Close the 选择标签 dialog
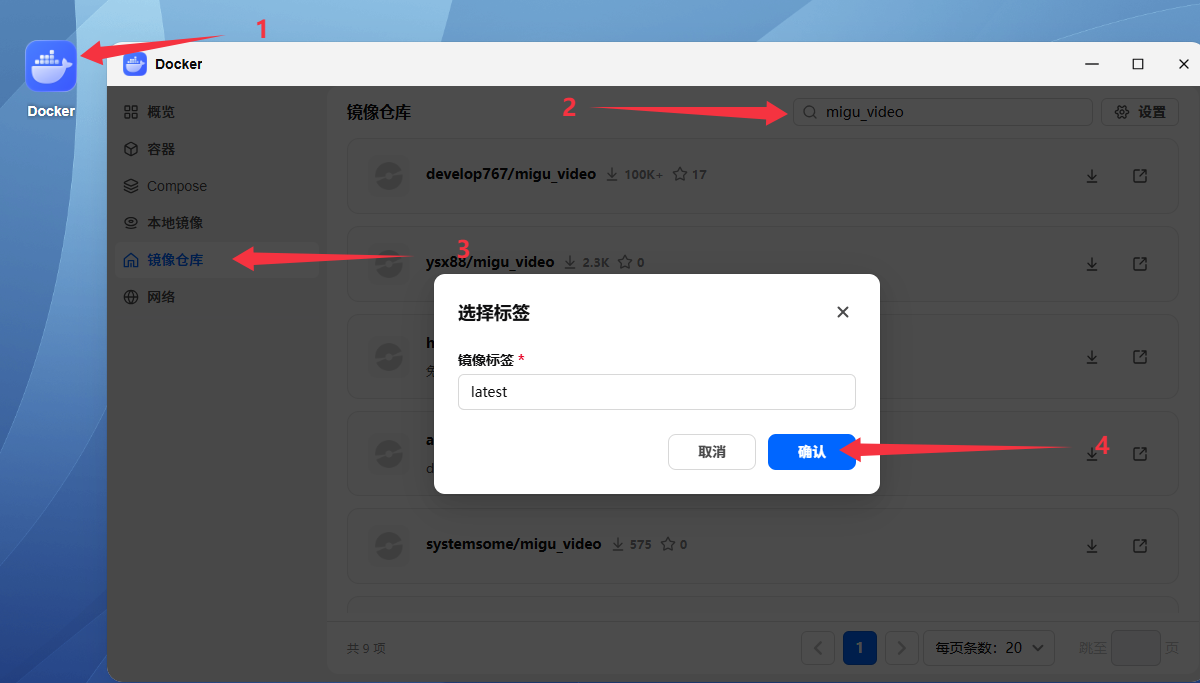The image size is (1200, 683). coord(843,312)
